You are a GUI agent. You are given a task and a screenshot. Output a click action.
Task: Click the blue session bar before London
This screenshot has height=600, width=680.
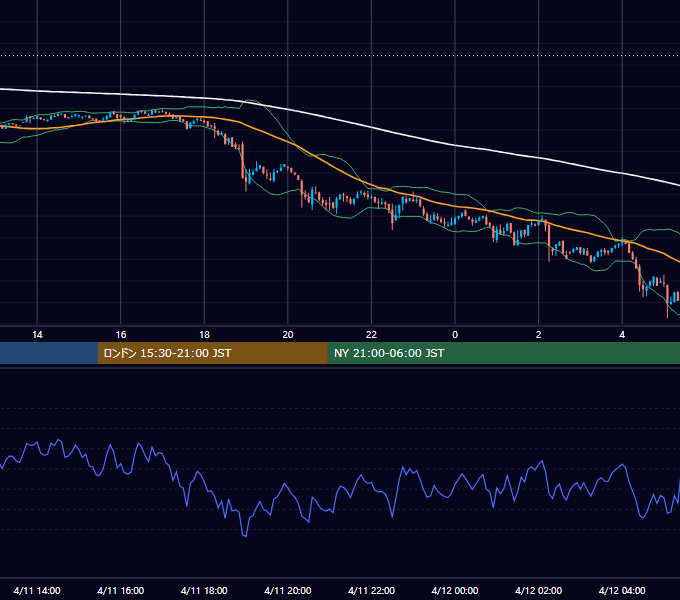tap(49, 353)
